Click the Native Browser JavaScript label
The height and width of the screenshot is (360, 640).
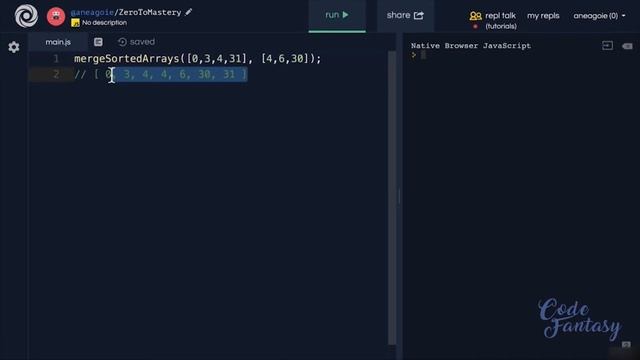coord(471,46)
